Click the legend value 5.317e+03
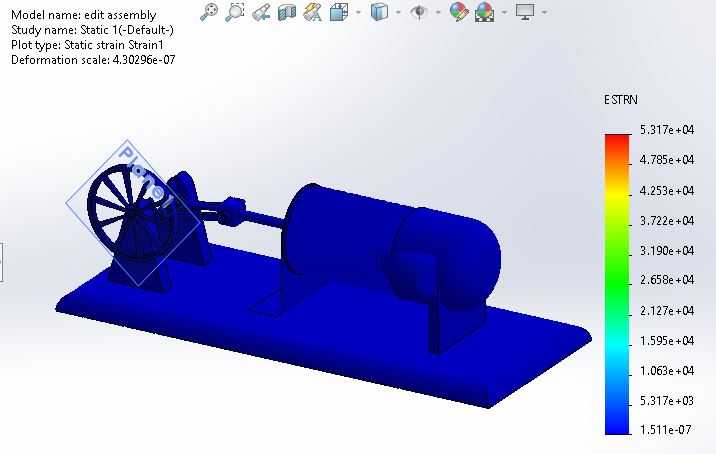Screen dimensions: 716x454 click(x=667, y=401)
